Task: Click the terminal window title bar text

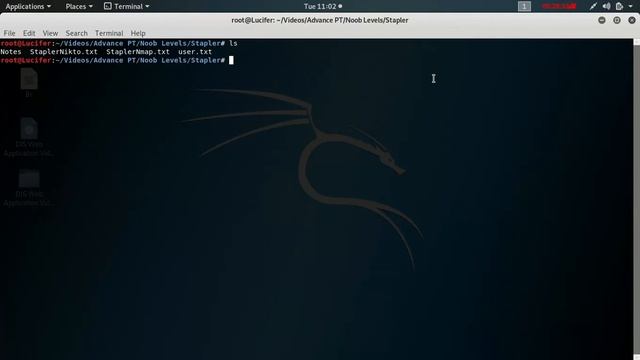Action: 320,20
